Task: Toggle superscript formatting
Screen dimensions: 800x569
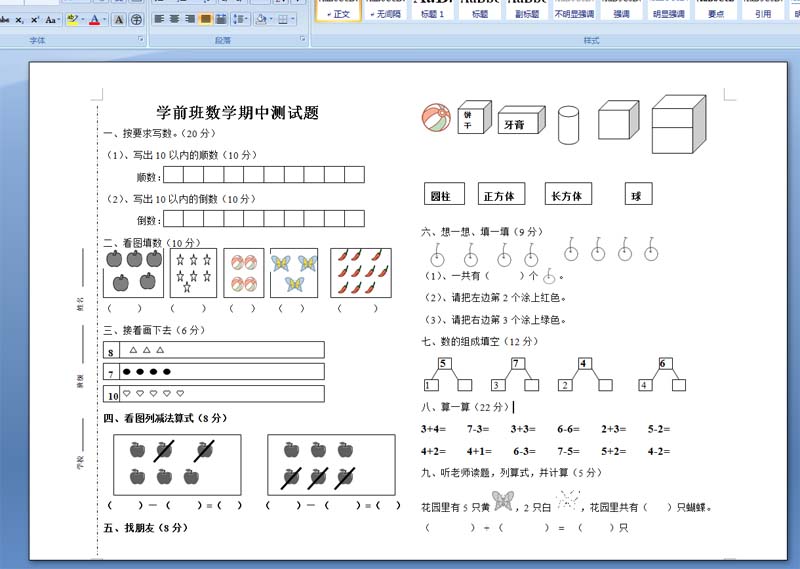Action: pos(35,19)
